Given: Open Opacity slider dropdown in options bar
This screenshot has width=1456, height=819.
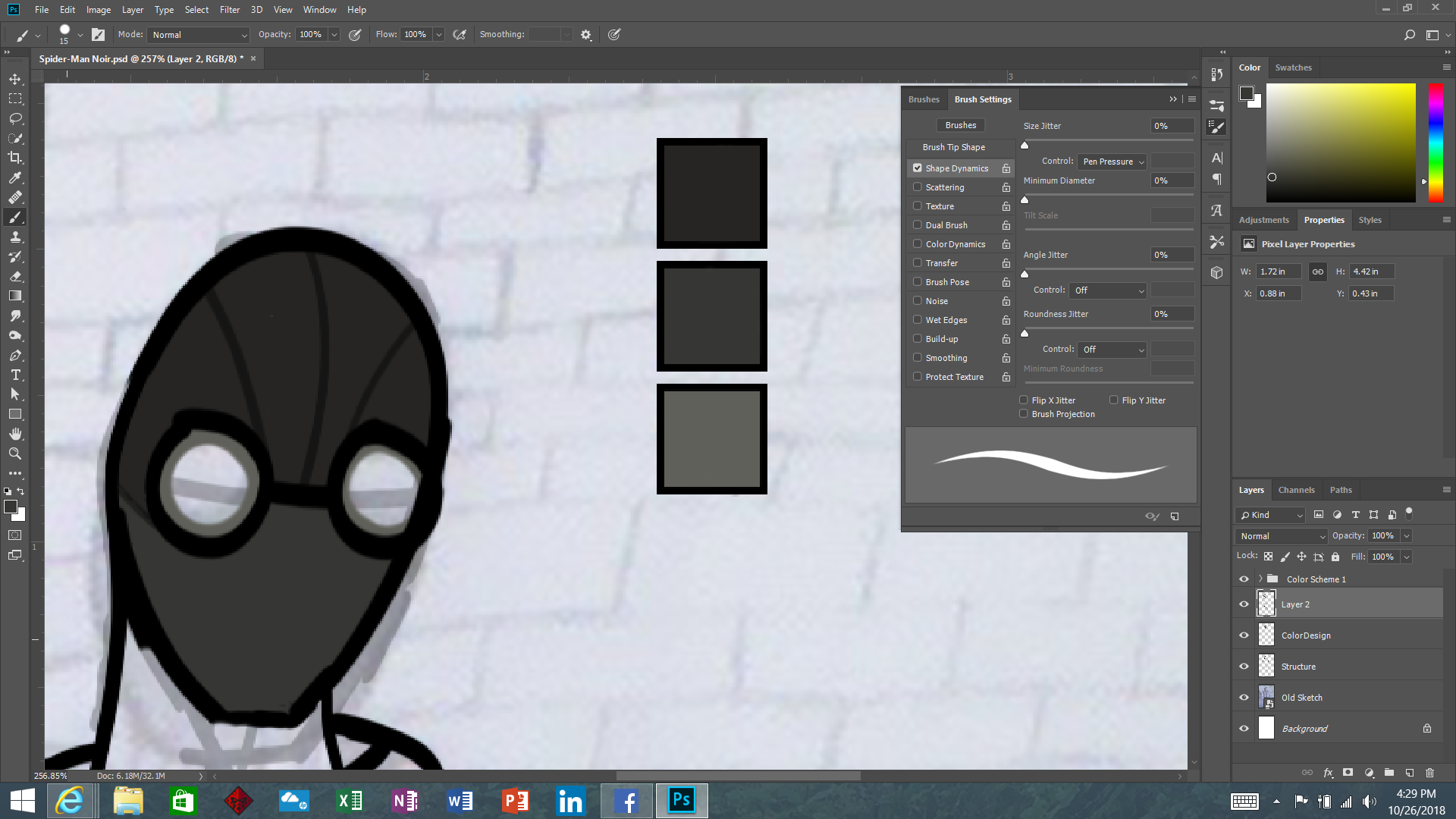Looking at the screenshot, I should point(334,35).
